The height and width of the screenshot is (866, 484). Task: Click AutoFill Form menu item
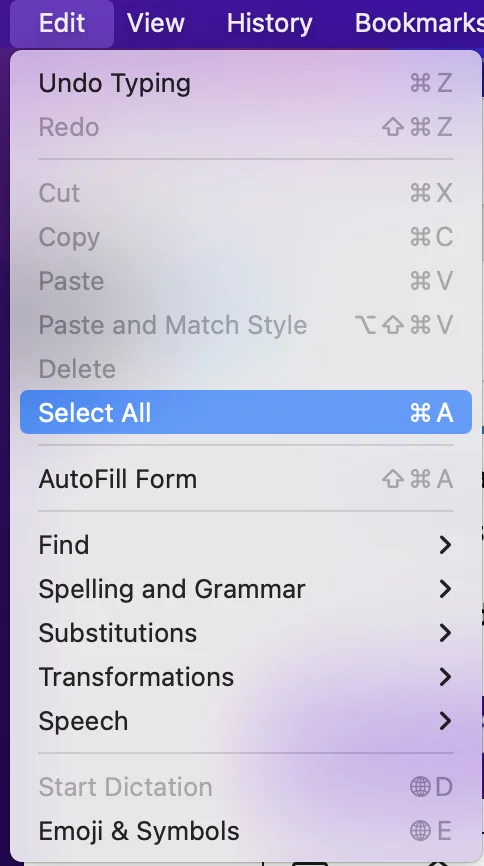point(246,479)
